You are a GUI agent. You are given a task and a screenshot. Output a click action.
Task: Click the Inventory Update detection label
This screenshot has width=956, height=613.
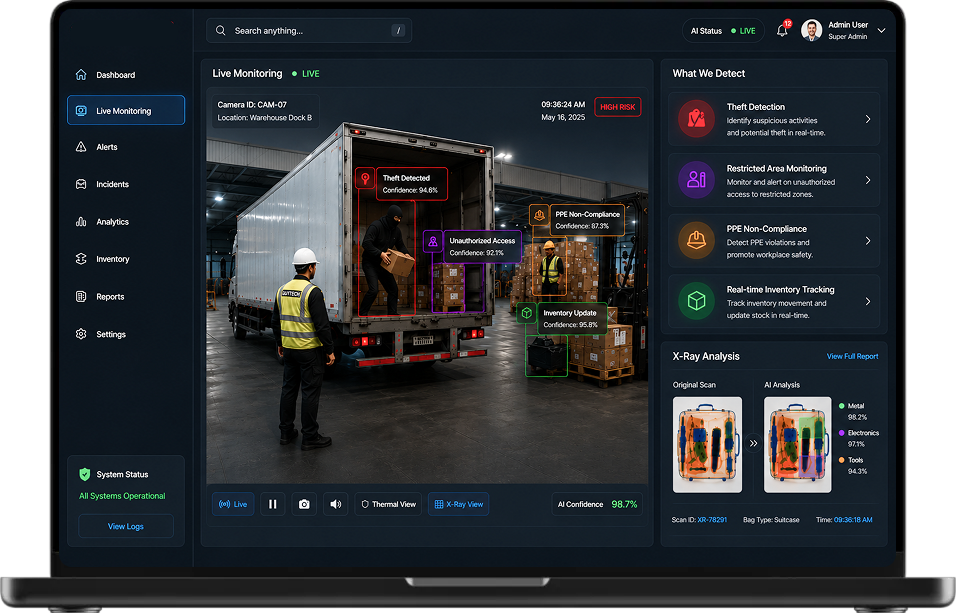pos(571,318)
